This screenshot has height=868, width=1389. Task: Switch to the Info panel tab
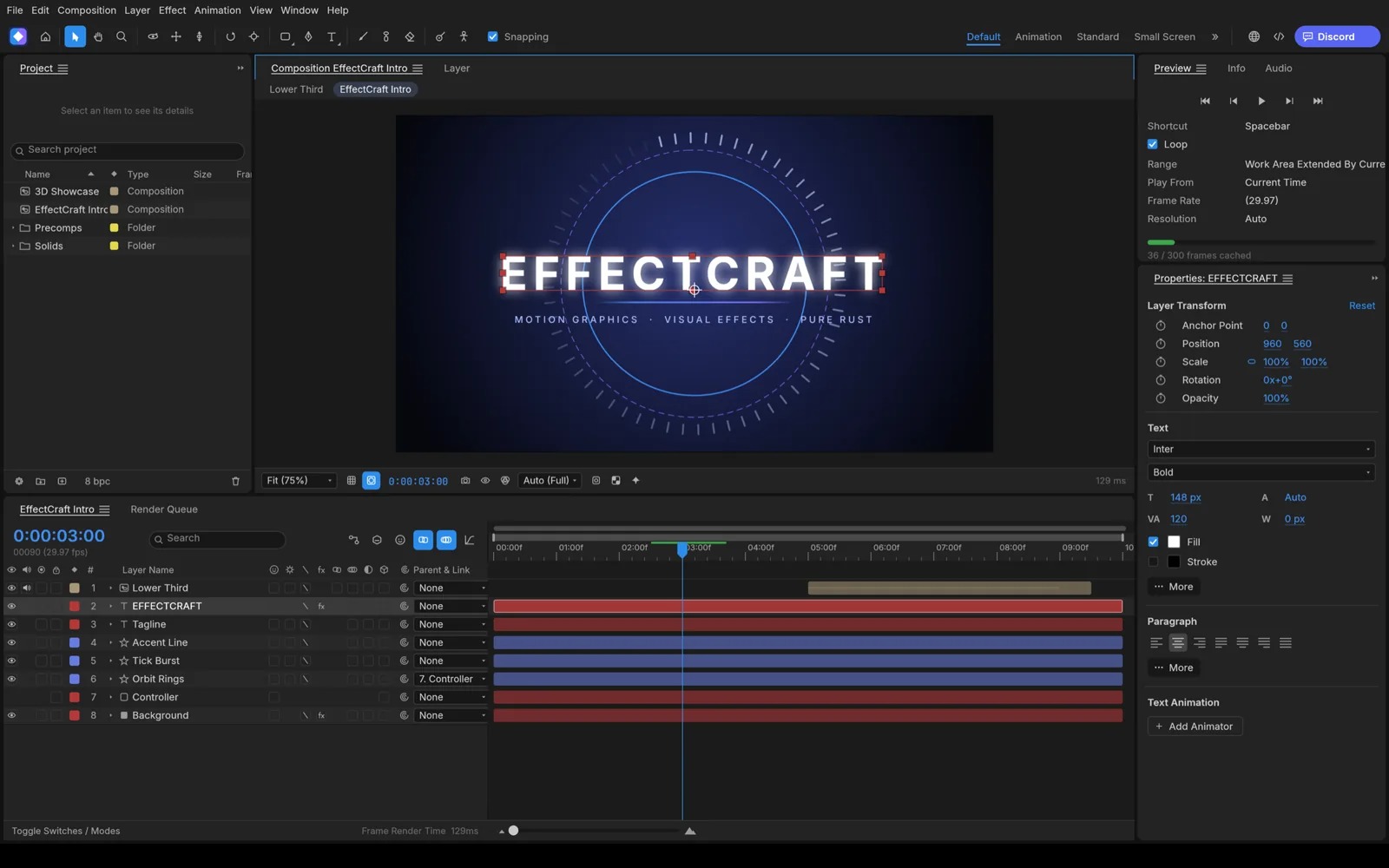(x=1236, y=68)
